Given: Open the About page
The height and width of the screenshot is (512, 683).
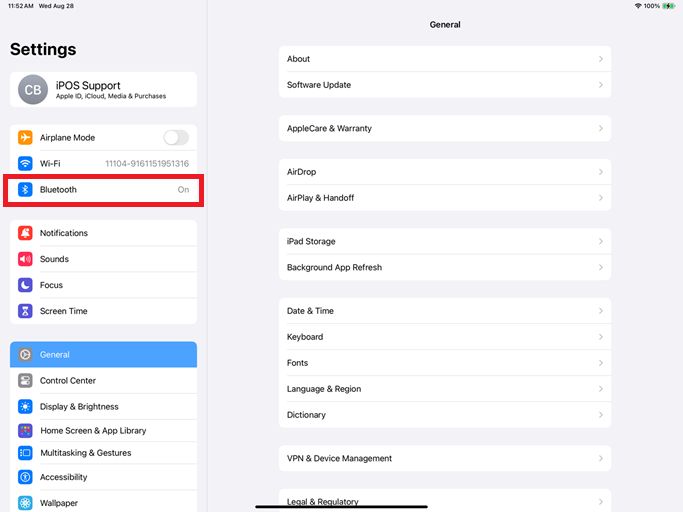Looking at the screenshot, I should coord(445,58).
